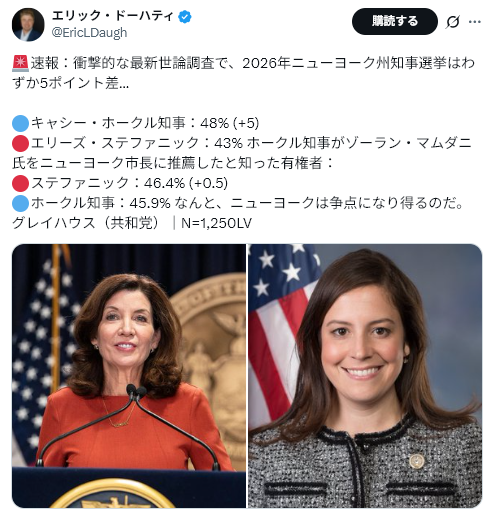The height and width of the screenshot is (513, 487).
Task: Open the right portrait photo with flag
Action: tap(365, 376)
